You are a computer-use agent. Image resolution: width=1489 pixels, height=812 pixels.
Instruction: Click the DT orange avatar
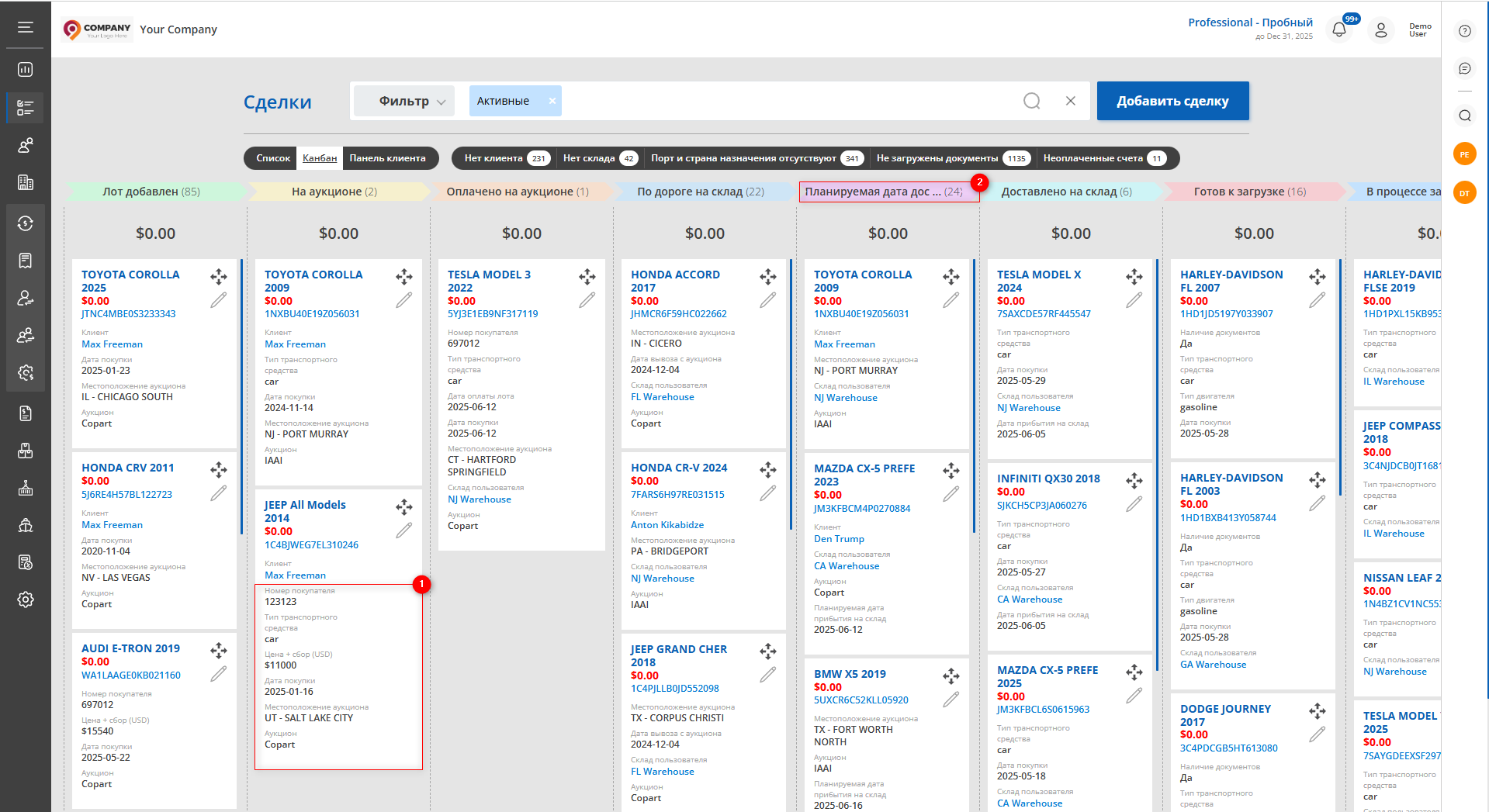click(1465, 193)
